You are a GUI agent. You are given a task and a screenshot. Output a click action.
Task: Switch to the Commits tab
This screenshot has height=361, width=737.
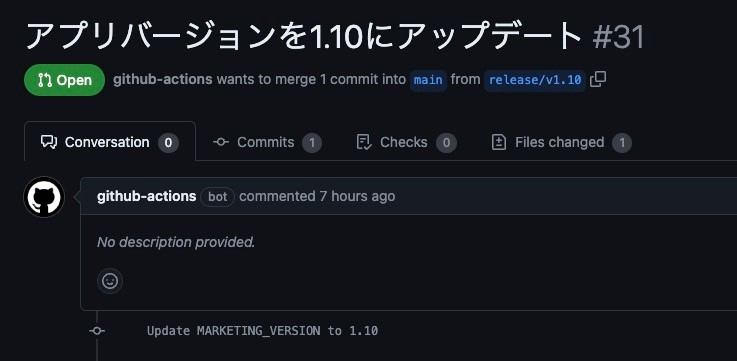(267, 142)
